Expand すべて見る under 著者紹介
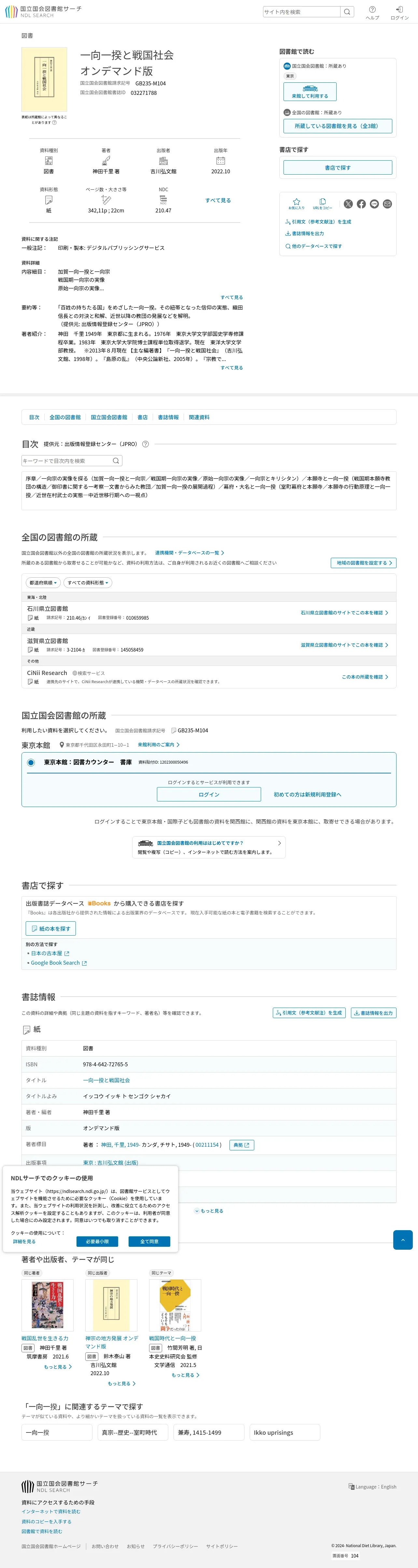Screen dimensions: 418x1568 coord(231,368)
